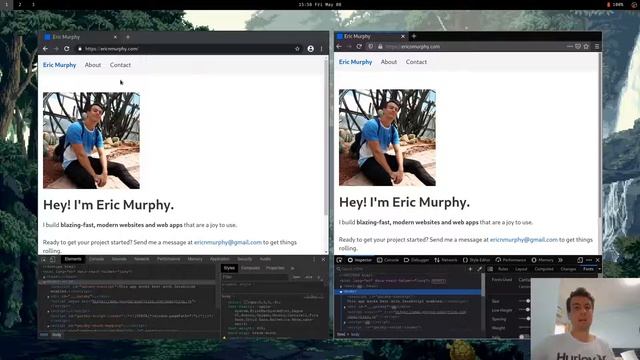Viewport: 640px width, 360px height.
Task: Click the Firefox padlock site info icon
Action: tap(380, 46)
